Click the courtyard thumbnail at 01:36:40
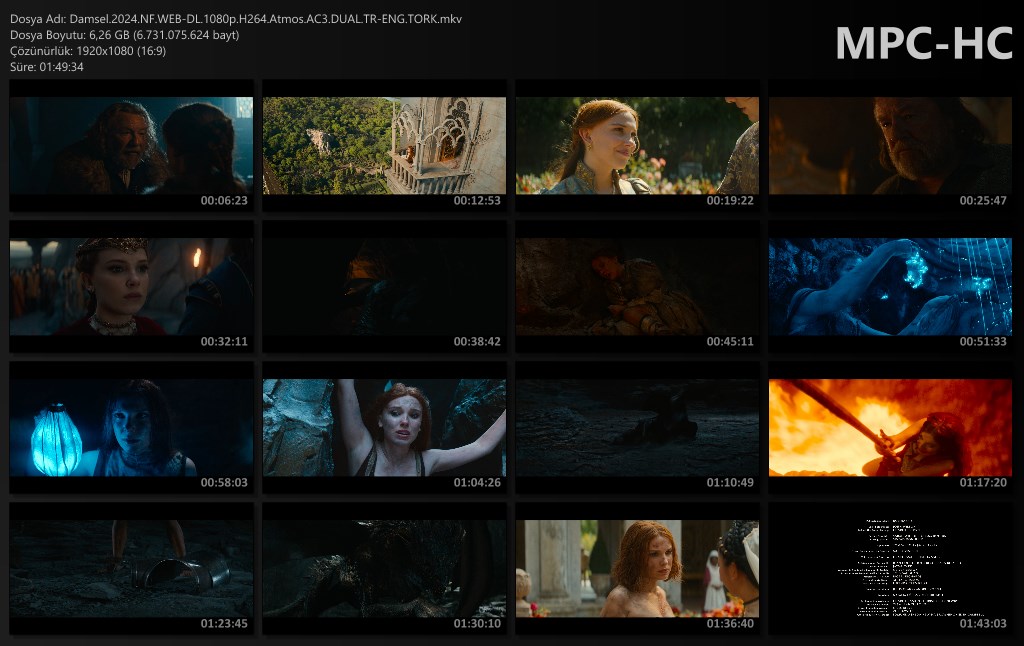Viewport: 1024px width, 646px height. 637,568
